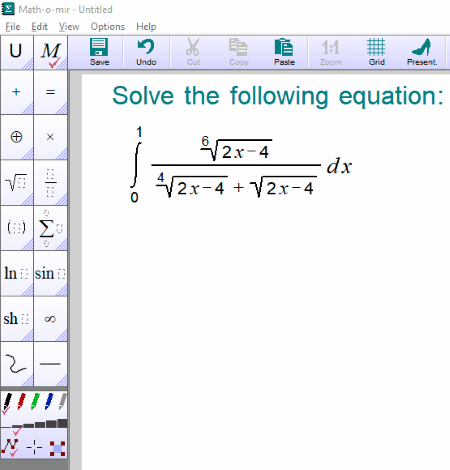Select the U uniform text mode
Screen dimensions: 450x470
click(17, 52)
